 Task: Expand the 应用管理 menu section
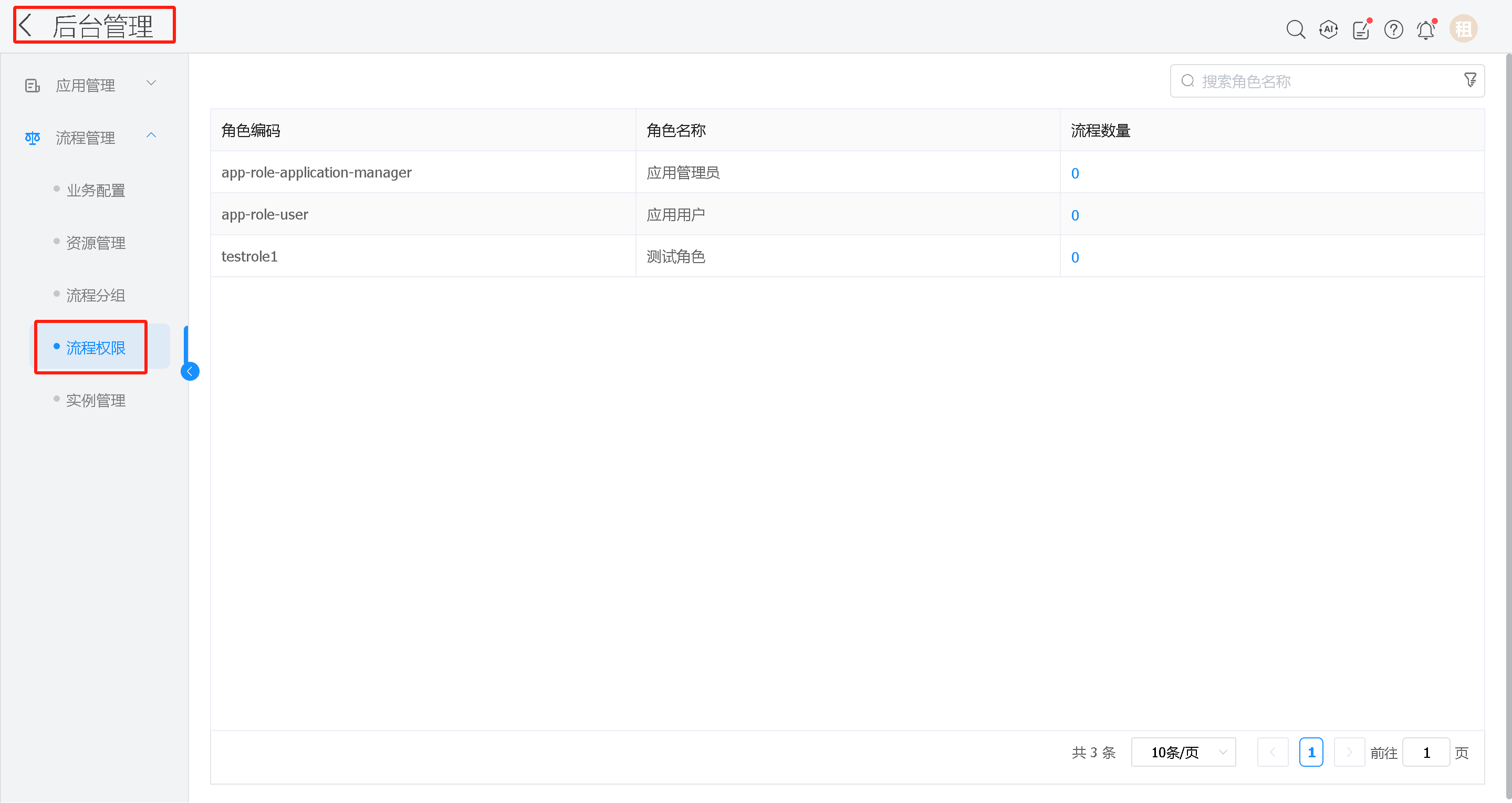151,83
